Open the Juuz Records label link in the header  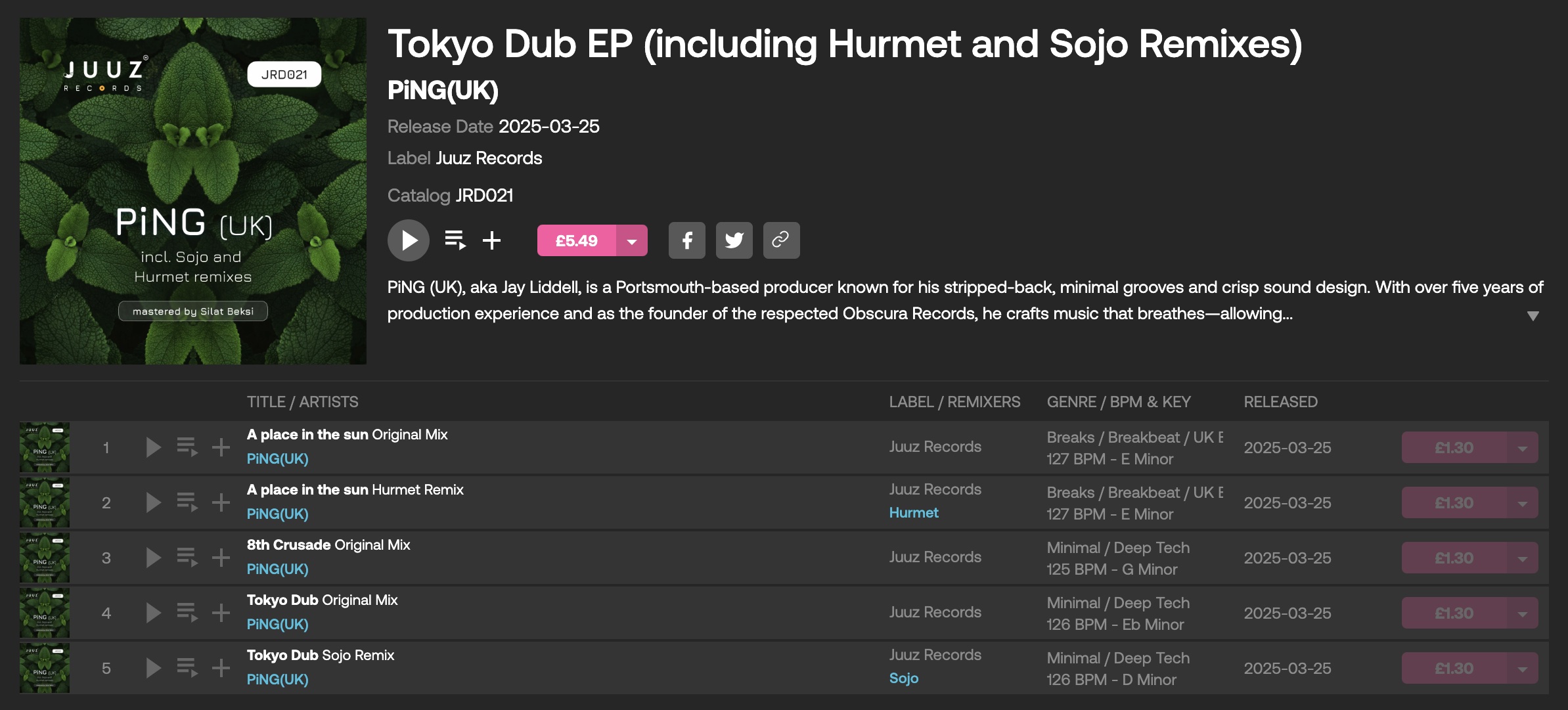click(x=489, y=158)
